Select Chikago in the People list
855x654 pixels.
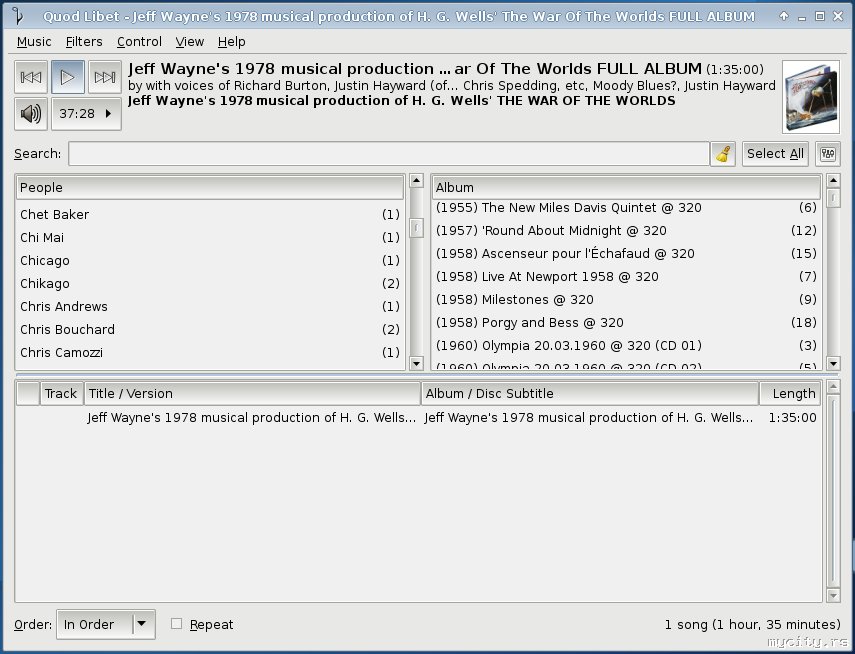pyautogui.click(x=210, y=284)
